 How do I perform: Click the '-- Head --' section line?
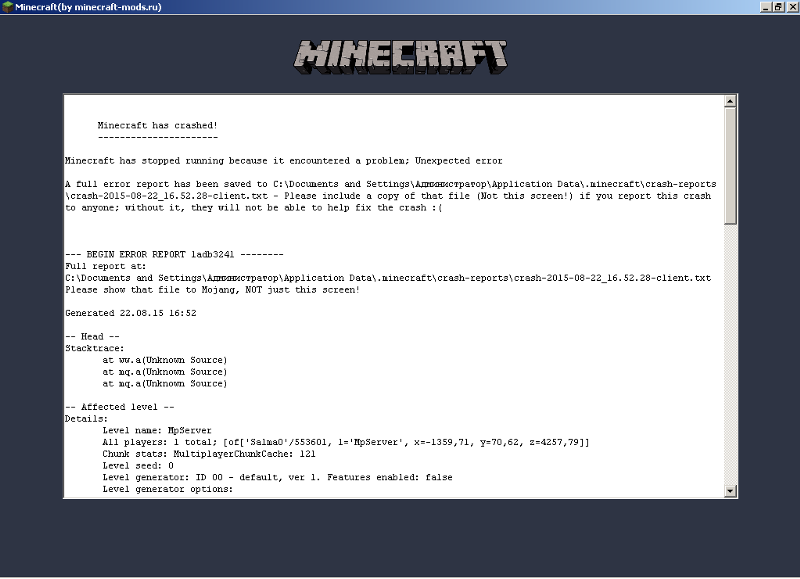(92, 337)
